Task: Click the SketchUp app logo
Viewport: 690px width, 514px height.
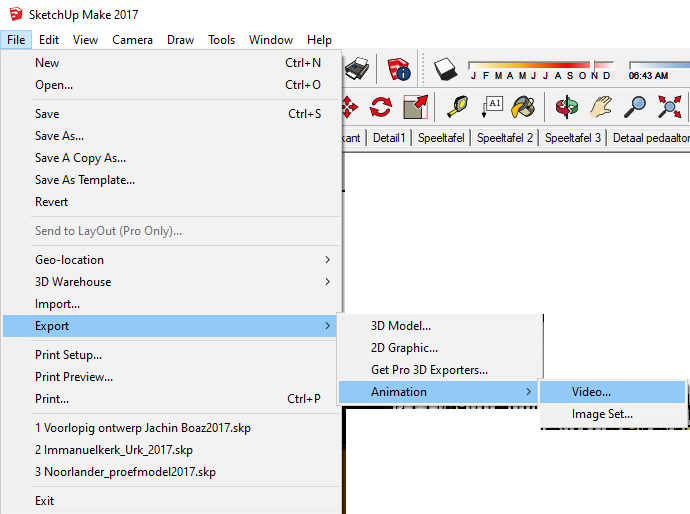Action: (16, 14)
